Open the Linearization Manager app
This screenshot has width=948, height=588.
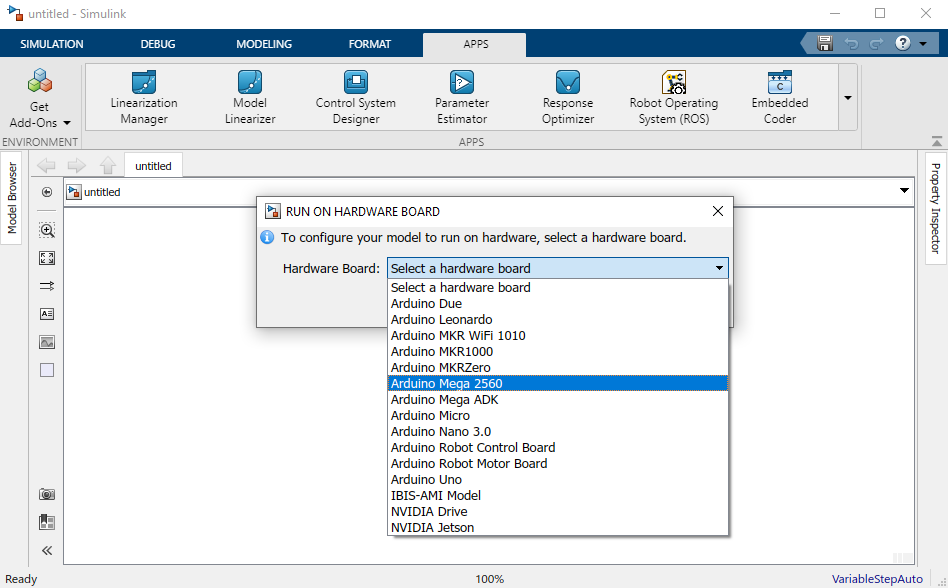click(144, 97)
